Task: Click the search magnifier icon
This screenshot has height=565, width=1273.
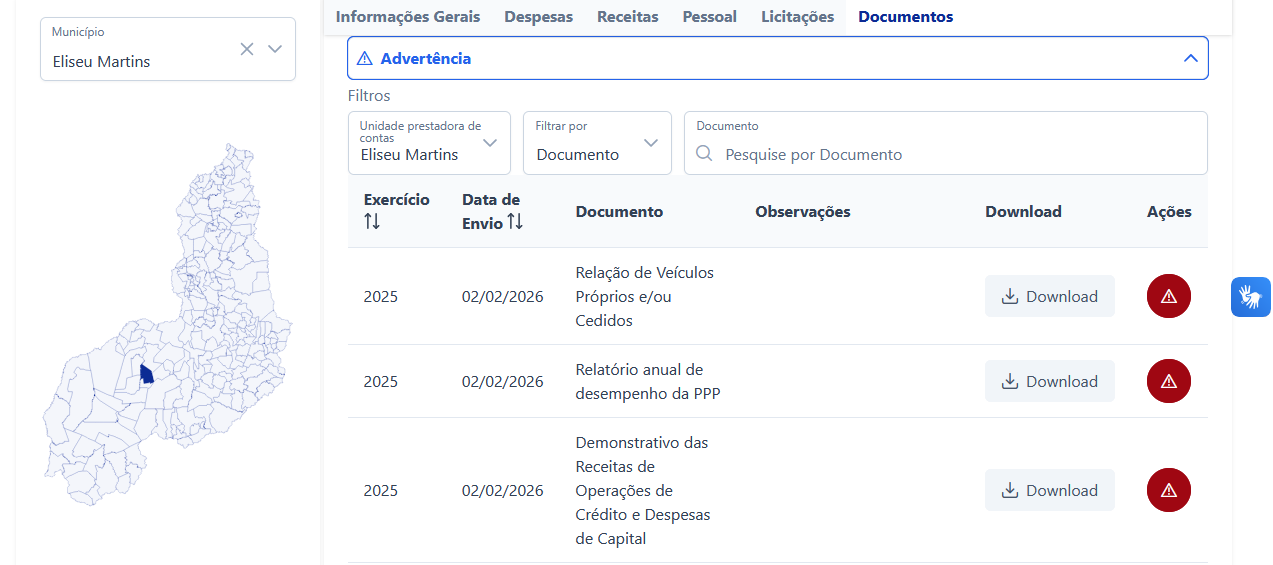Action: (705, 154)
